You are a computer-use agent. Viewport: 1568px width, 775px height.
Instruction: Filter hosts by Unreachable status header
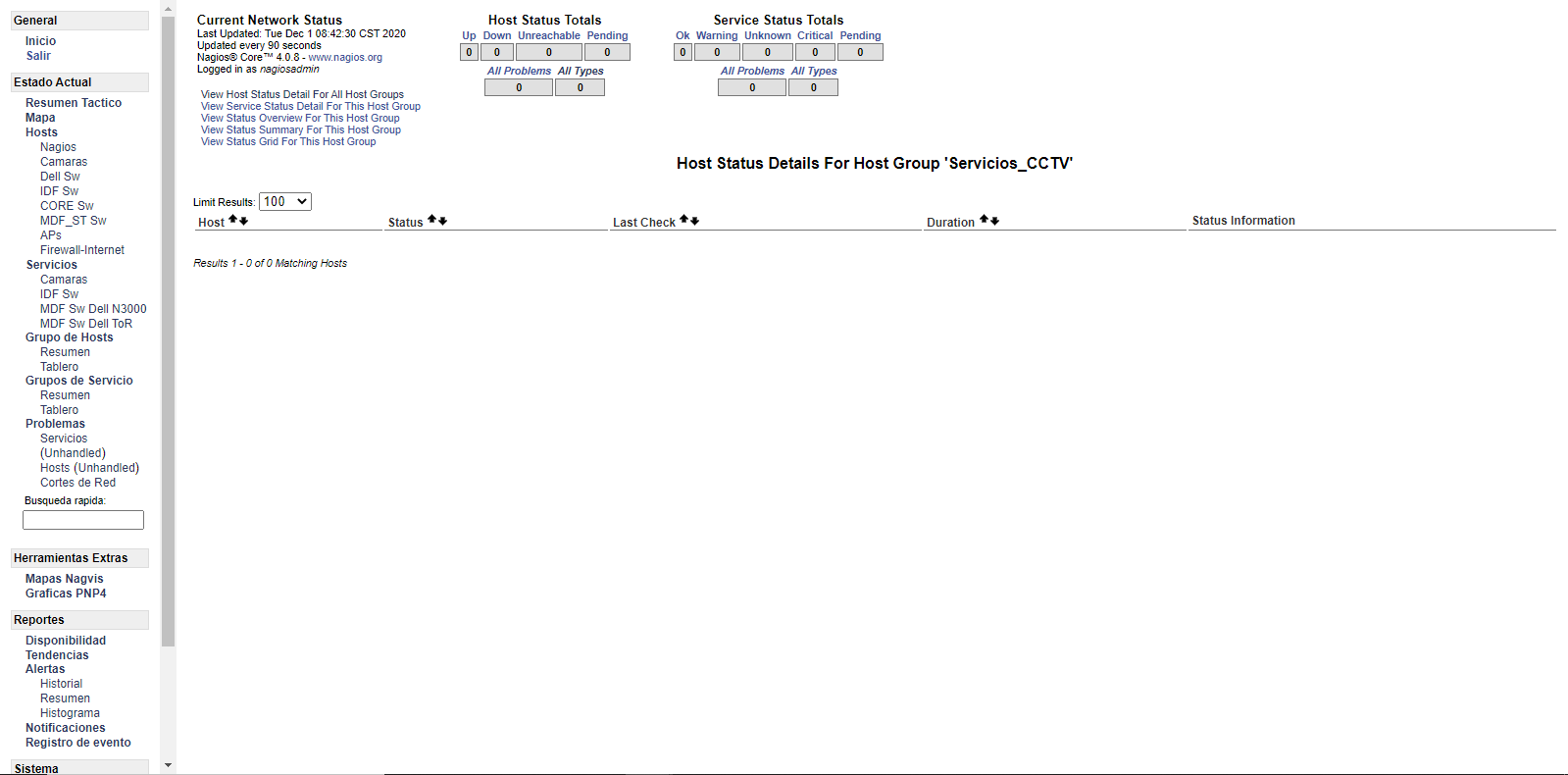tap(549, 36)
